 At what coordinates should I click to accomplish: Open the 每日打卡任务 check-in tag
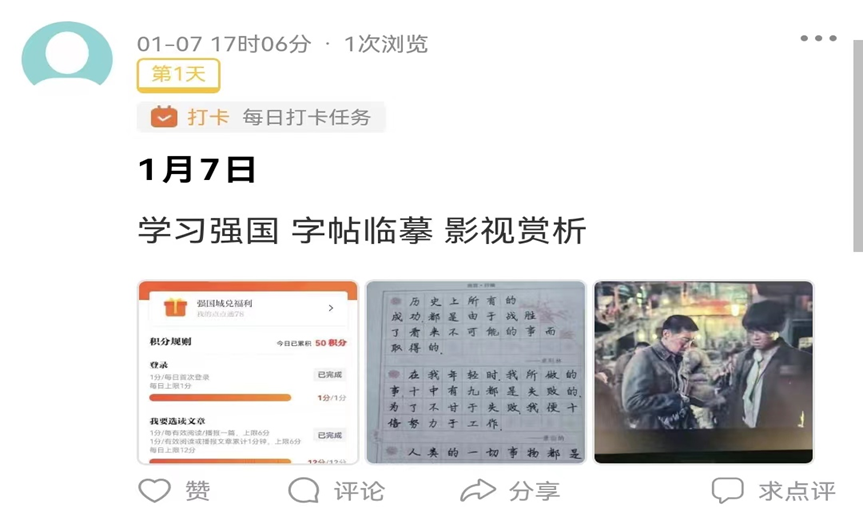click(x=261, y=117)
